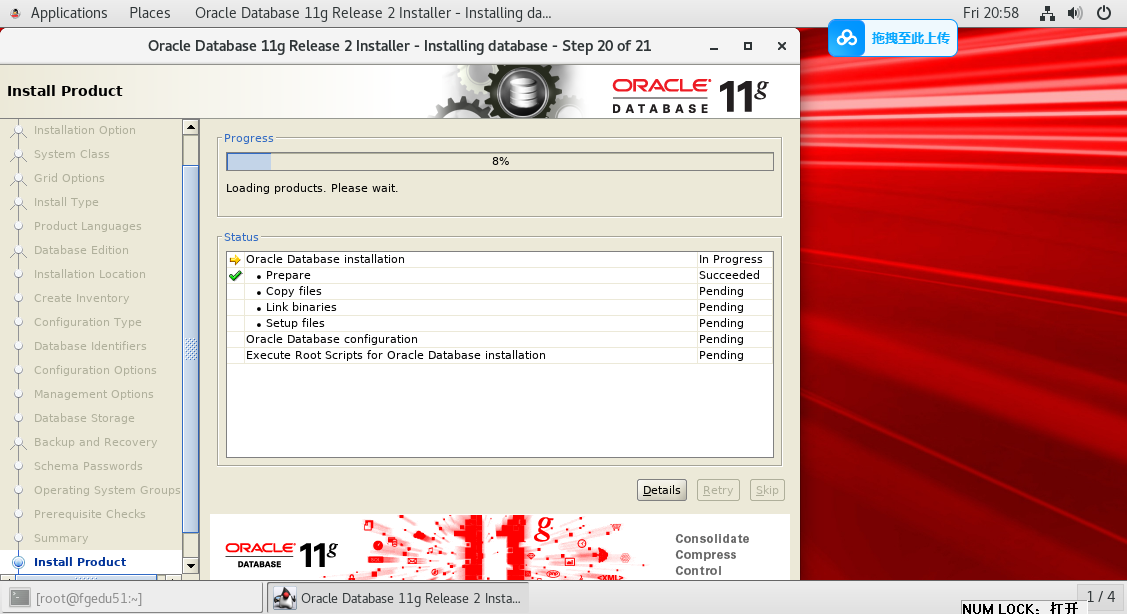Select the Backup and Recovery step
The image size is (1127, 614).
tap(96, 442)
